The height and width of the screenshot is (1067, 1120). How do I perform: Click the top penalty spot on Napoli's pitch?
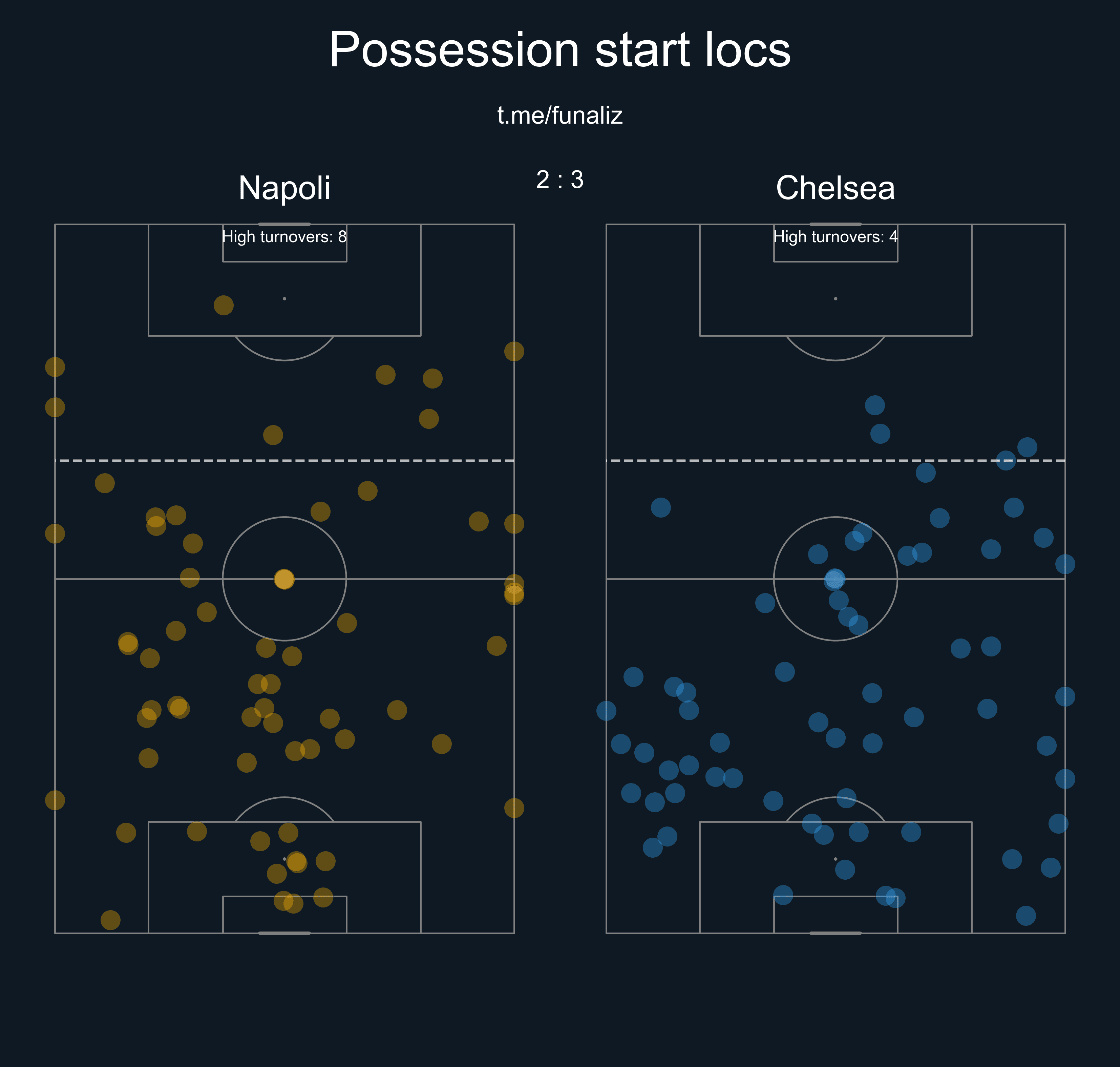(284, 299)
